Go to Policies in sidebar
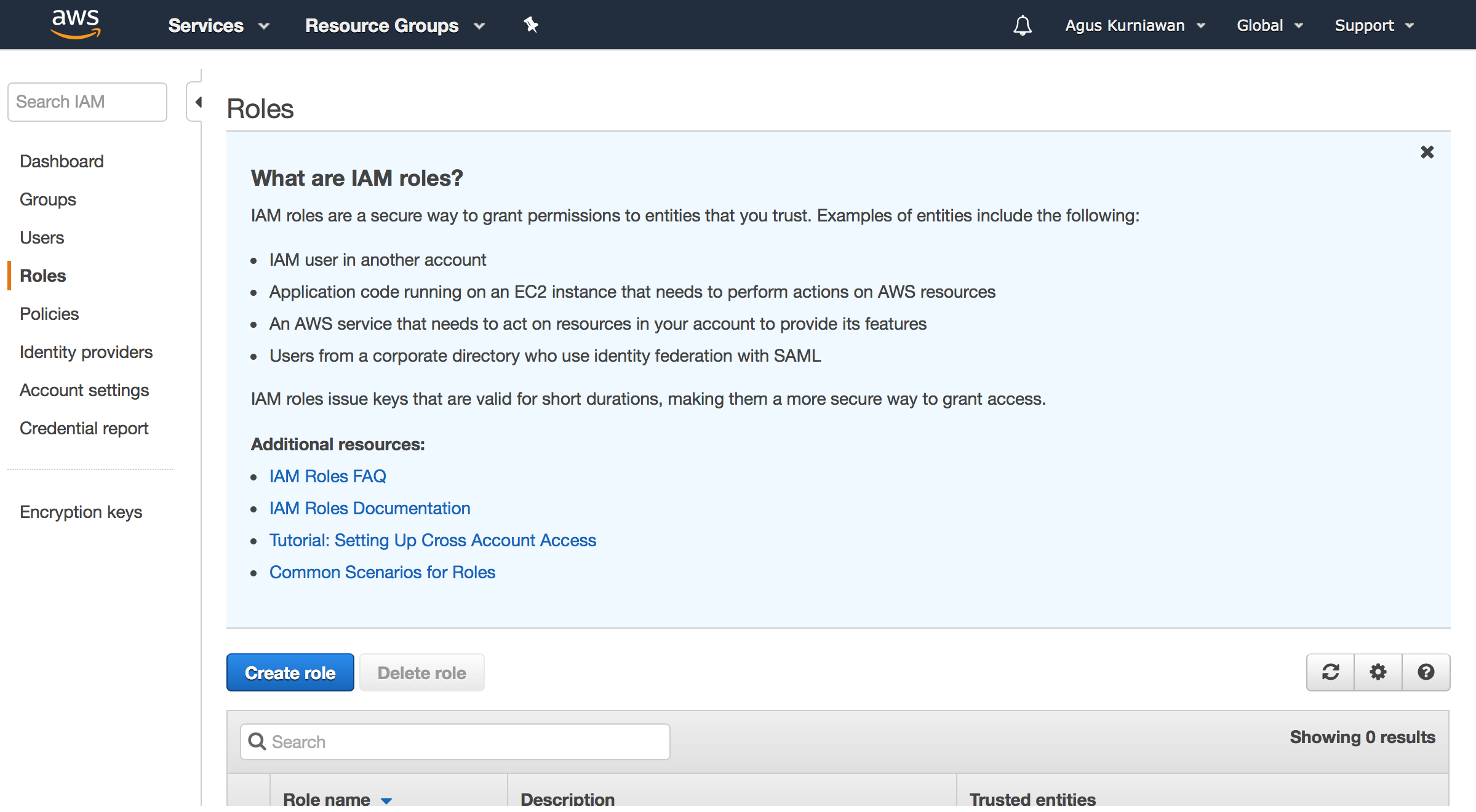The width and height of the screenshot is (1476, 812). [49, 314]
